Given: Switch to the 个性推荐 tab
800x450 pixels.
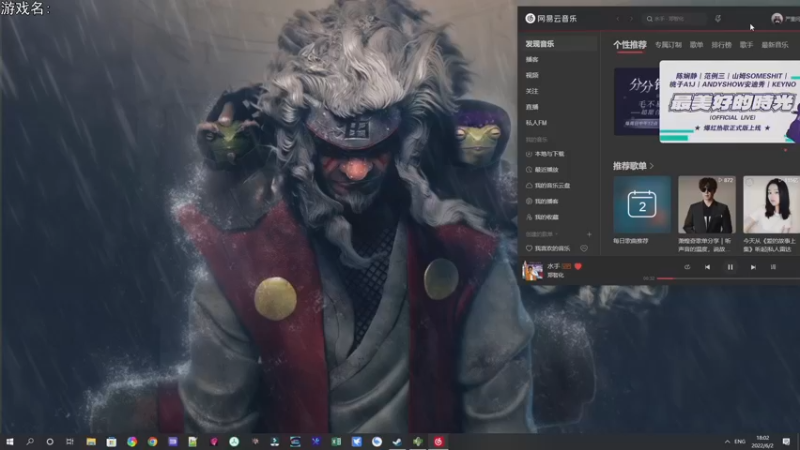Looking at the screenshot, I should click(x=630, y=45).
